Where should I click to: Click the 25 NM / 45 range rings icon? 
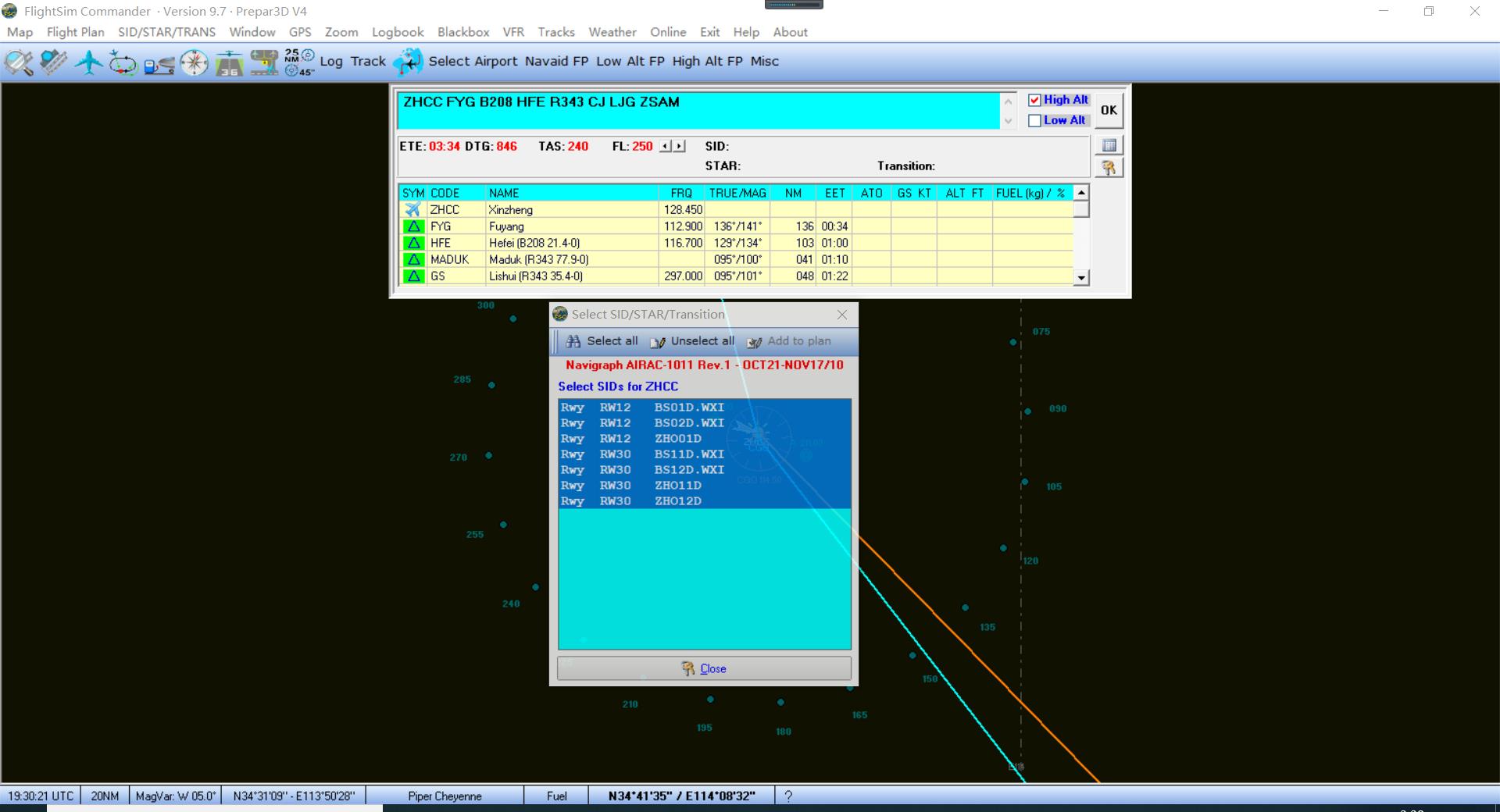pos(299,62)
